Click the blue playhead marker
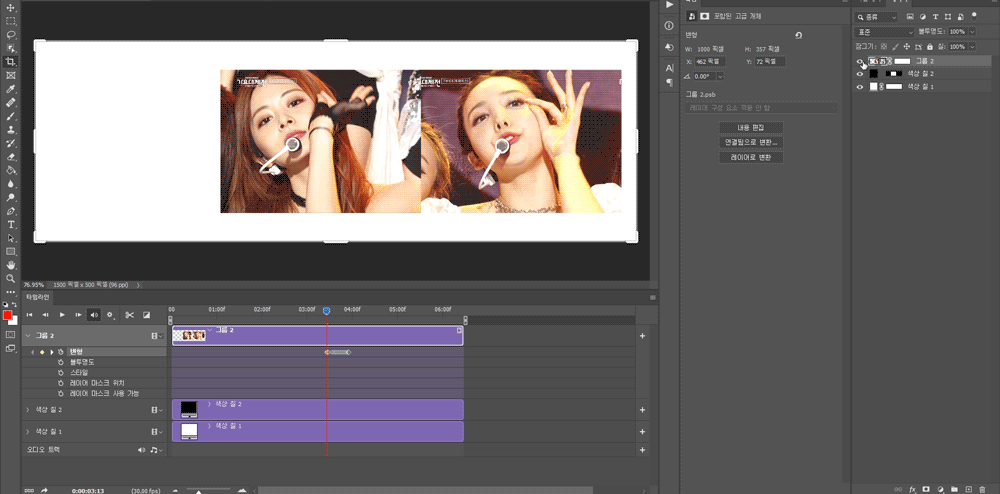 327,310
